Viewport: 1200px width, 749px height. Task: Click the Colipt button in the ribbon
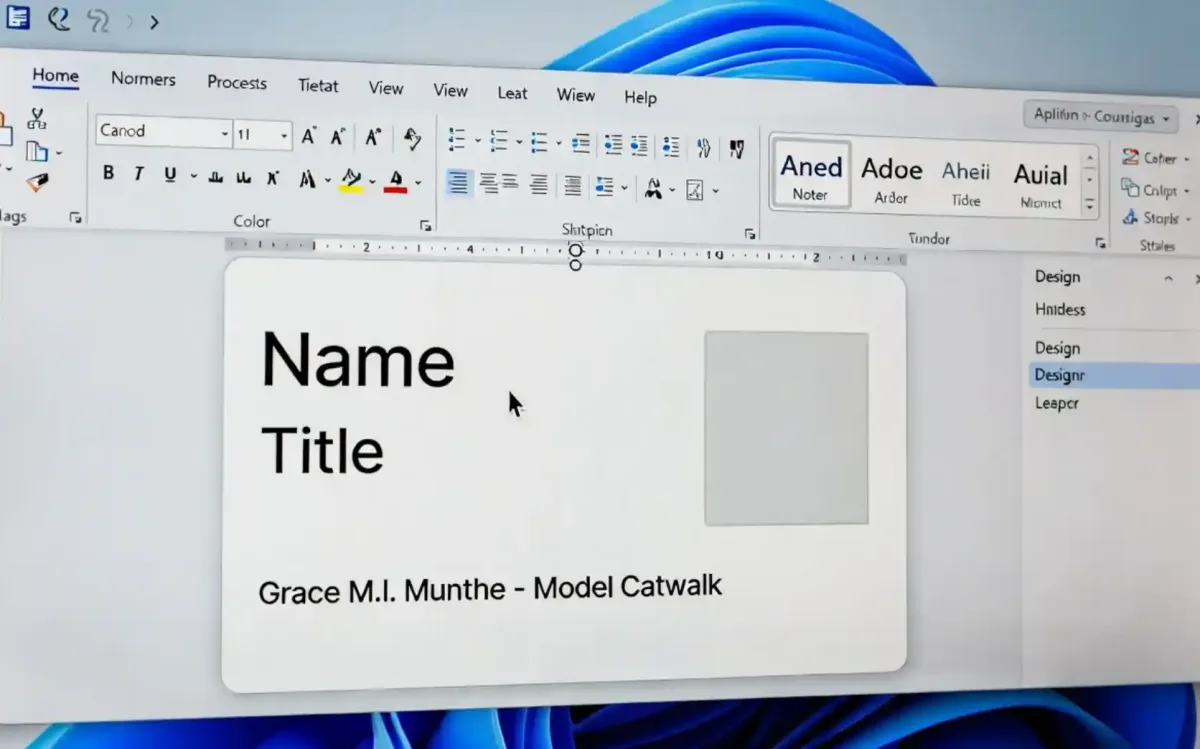[1156, 189]
